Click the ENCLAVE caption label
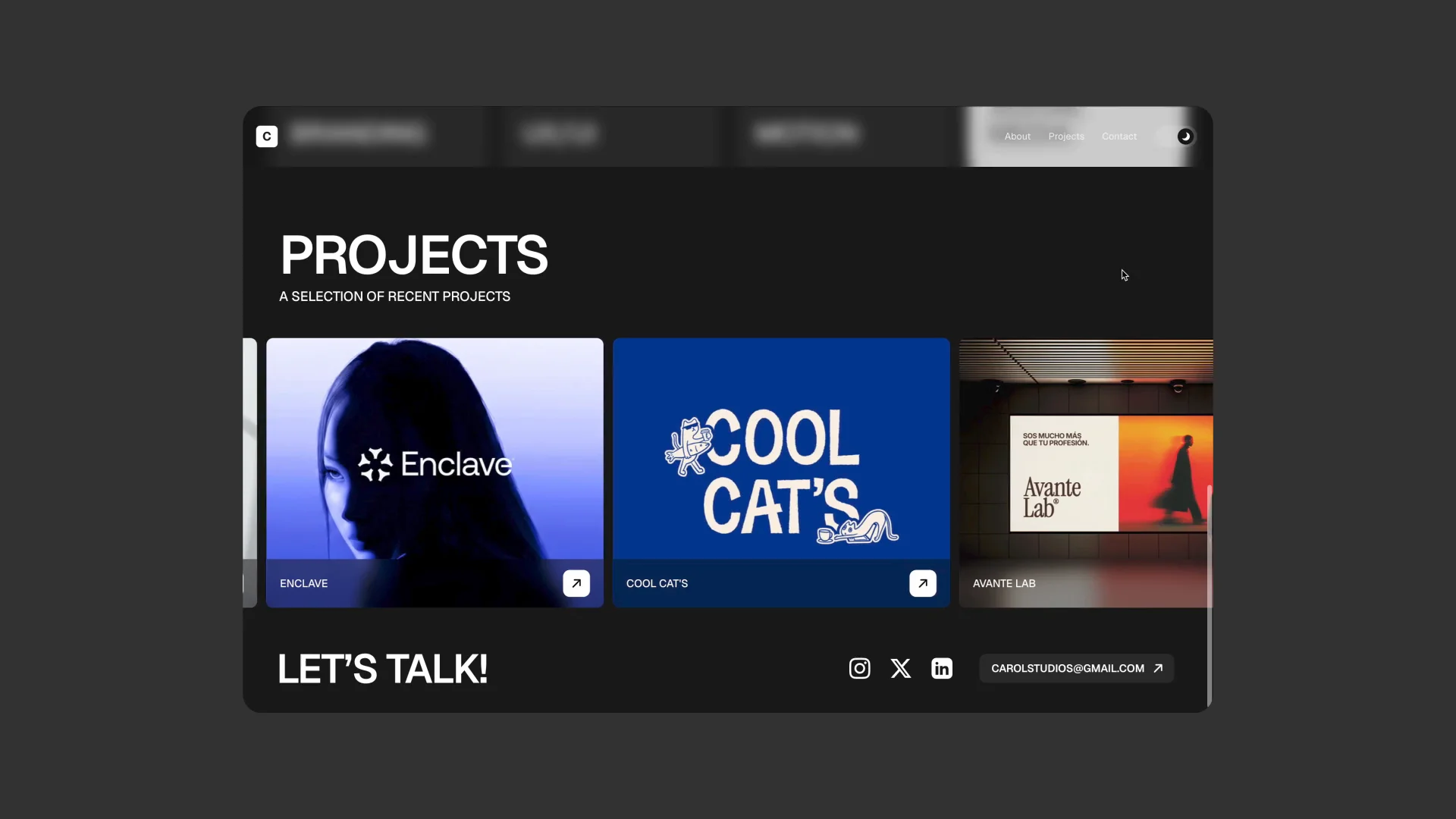The image size is (1456, 819). [303, 583]
